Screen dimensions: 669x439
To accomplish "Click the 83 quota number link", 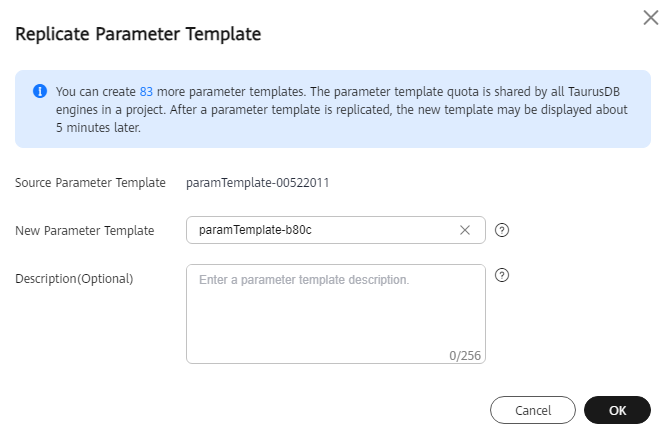I will coord(146,92).
